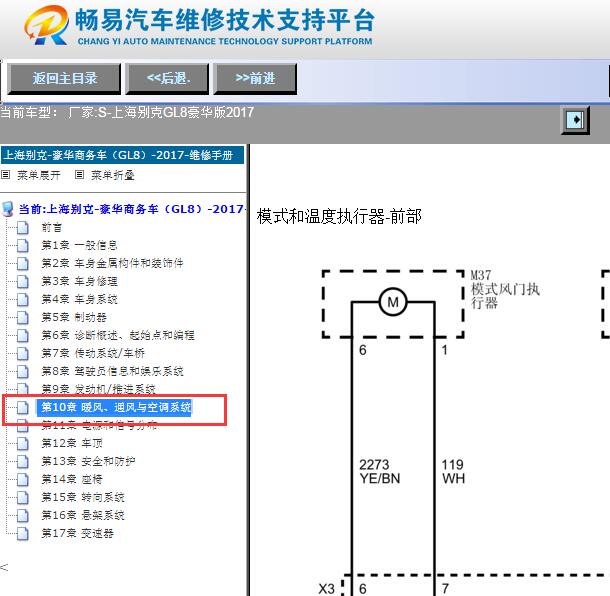Go back with the <<后退 button
The image size is (610, 596).
[167, 79]
